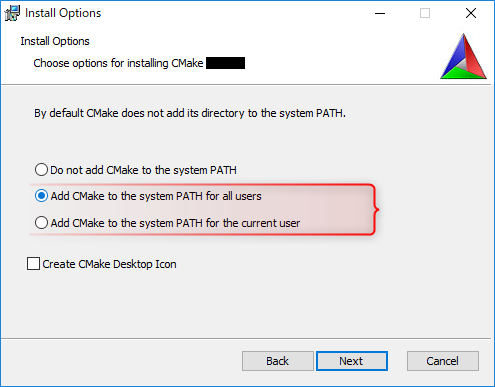Go to the previous step with Back
The width and height of the screenshot is (495, 387).
coord(277,361)
